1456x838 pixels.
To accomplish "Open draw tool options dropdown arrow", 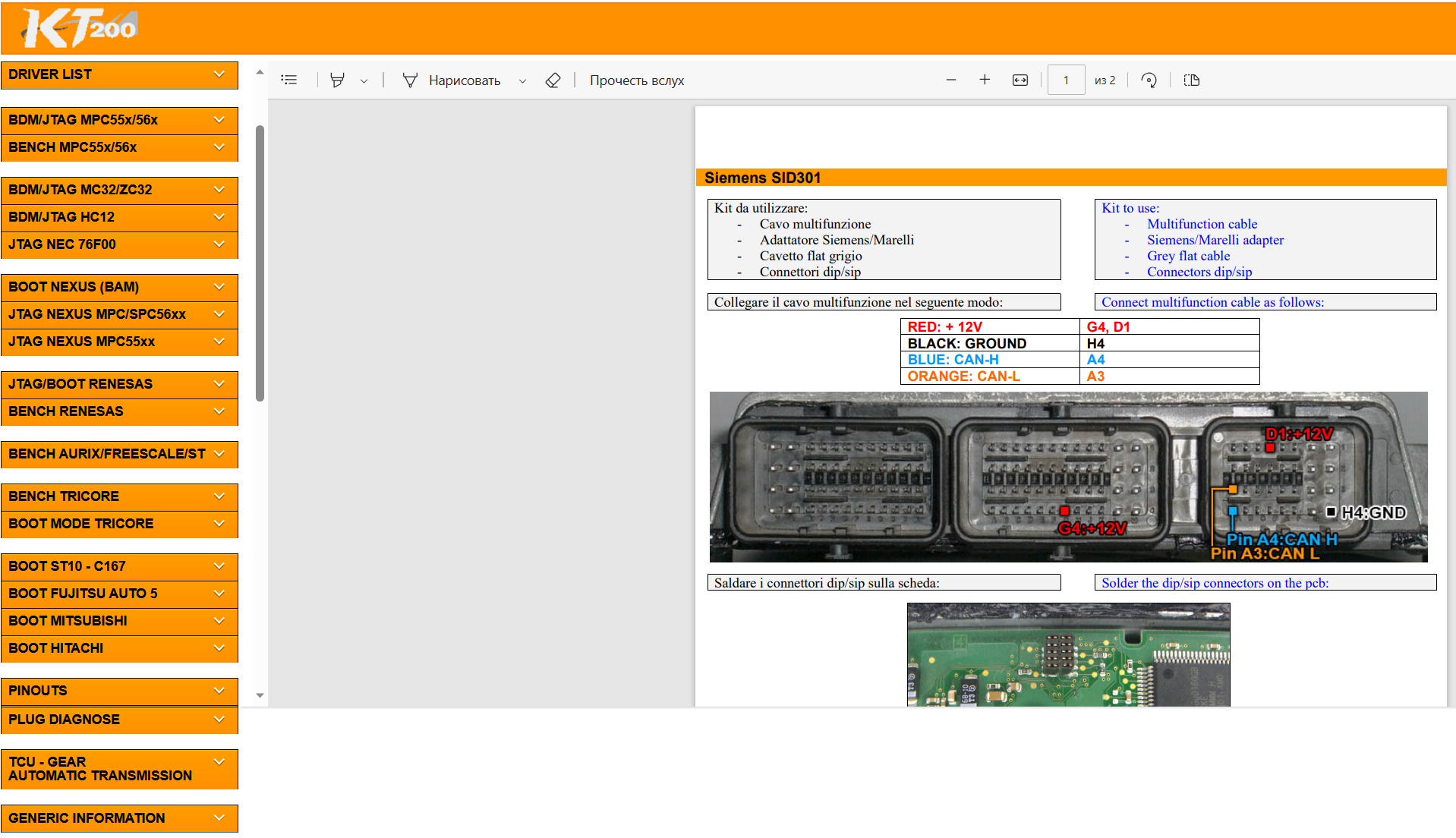I will 522,81.
